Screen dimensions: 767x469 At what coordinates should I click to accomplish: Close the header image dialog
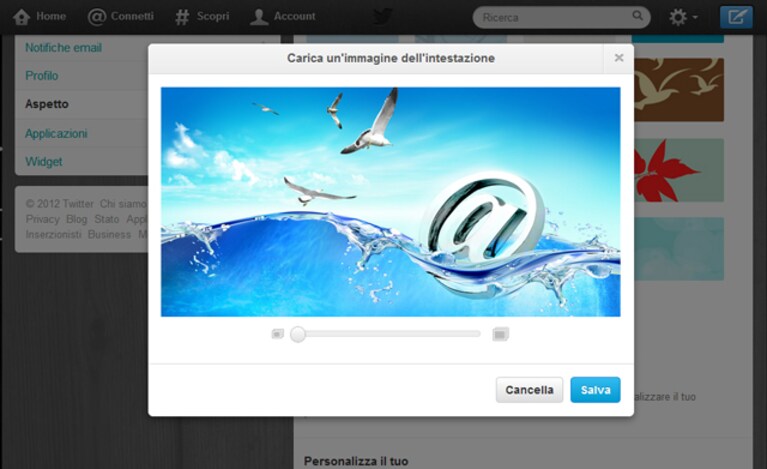[619, 58]
